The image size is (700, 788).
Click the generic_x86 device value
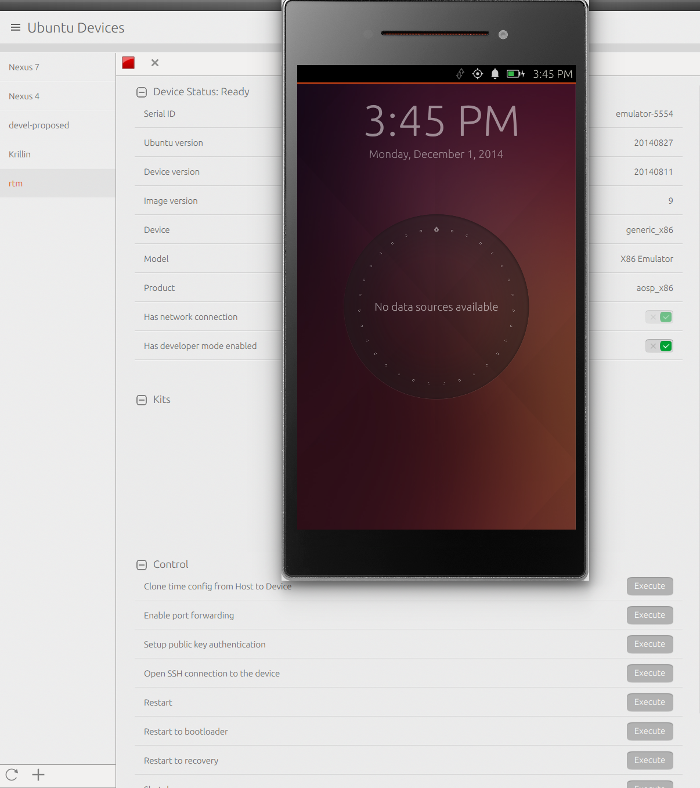[649, 230]
